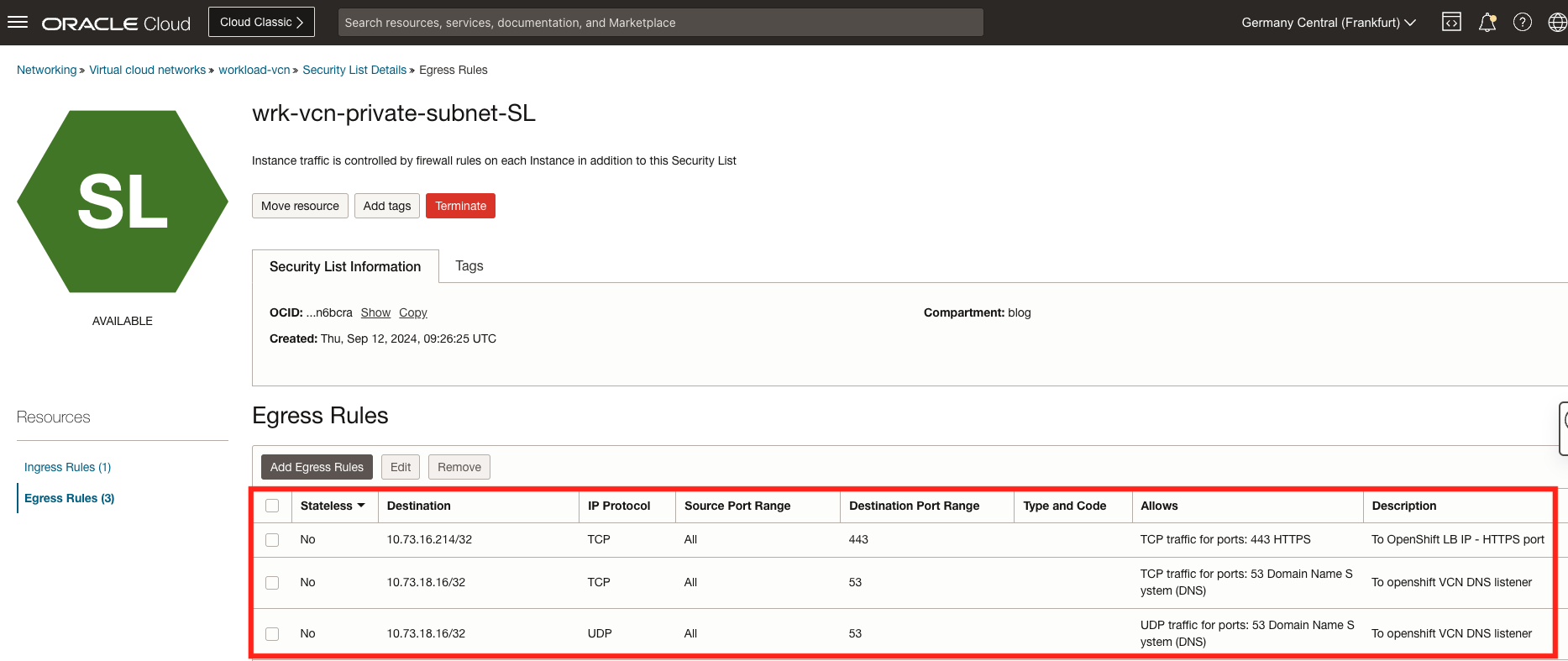Click the Add Egress Rules button
Screen dimensions: 1568x661
click(x=317, y=467)
